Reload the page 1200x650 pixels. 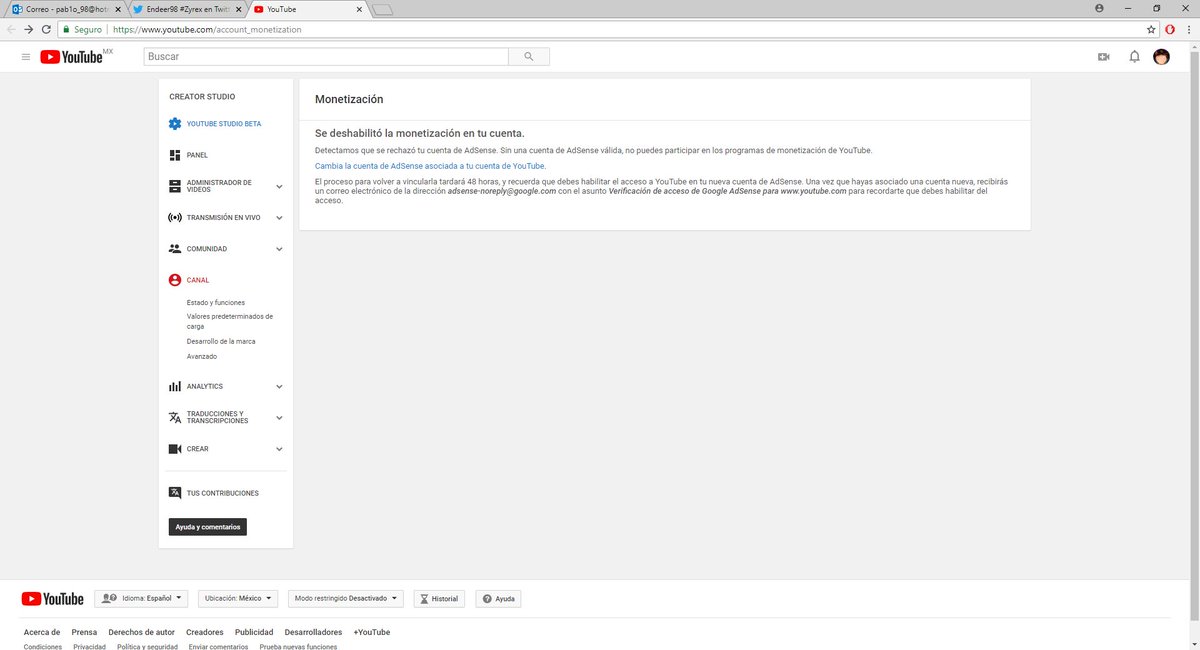46,29
